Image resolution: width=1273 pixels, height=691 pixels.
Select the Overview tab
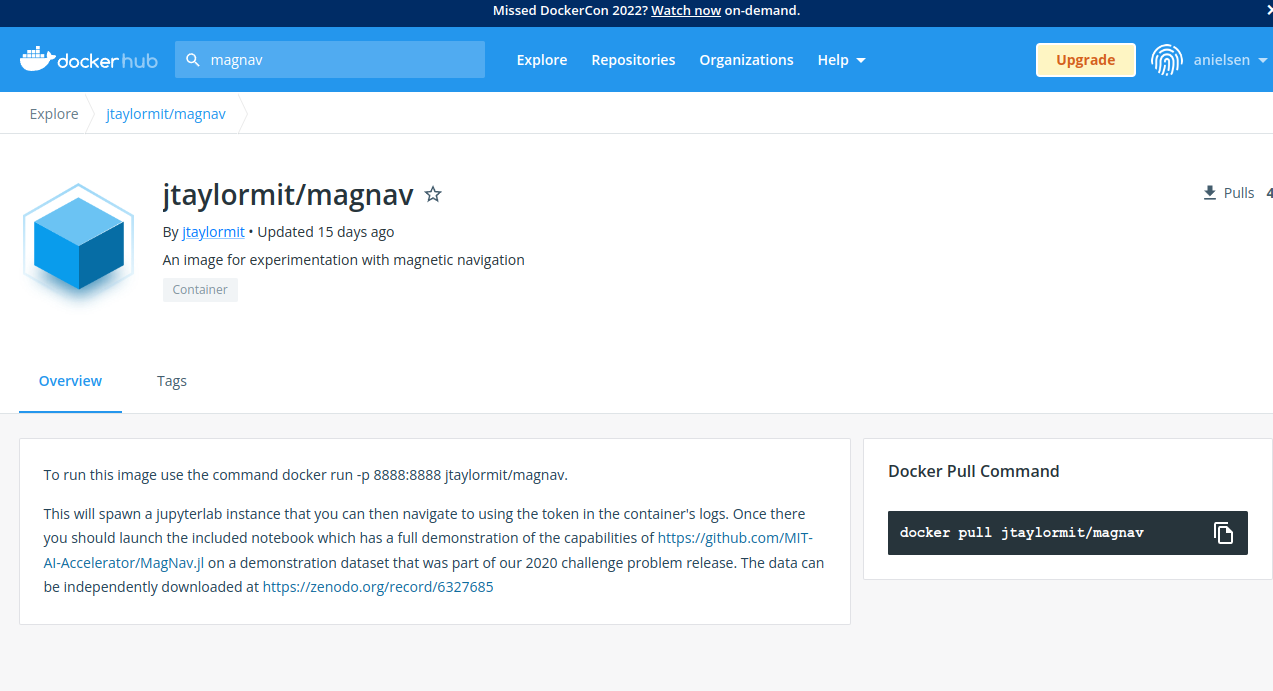pyautogui.click(x=70, y=381)
